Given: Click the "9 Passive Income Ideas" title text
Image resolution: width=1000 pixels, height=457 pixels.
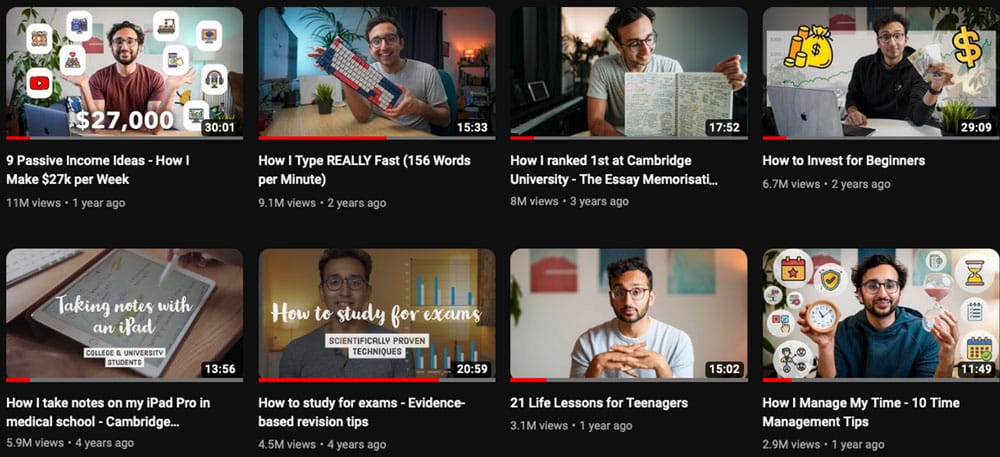Looking at the screenshot, I should [x=98, y=170].
